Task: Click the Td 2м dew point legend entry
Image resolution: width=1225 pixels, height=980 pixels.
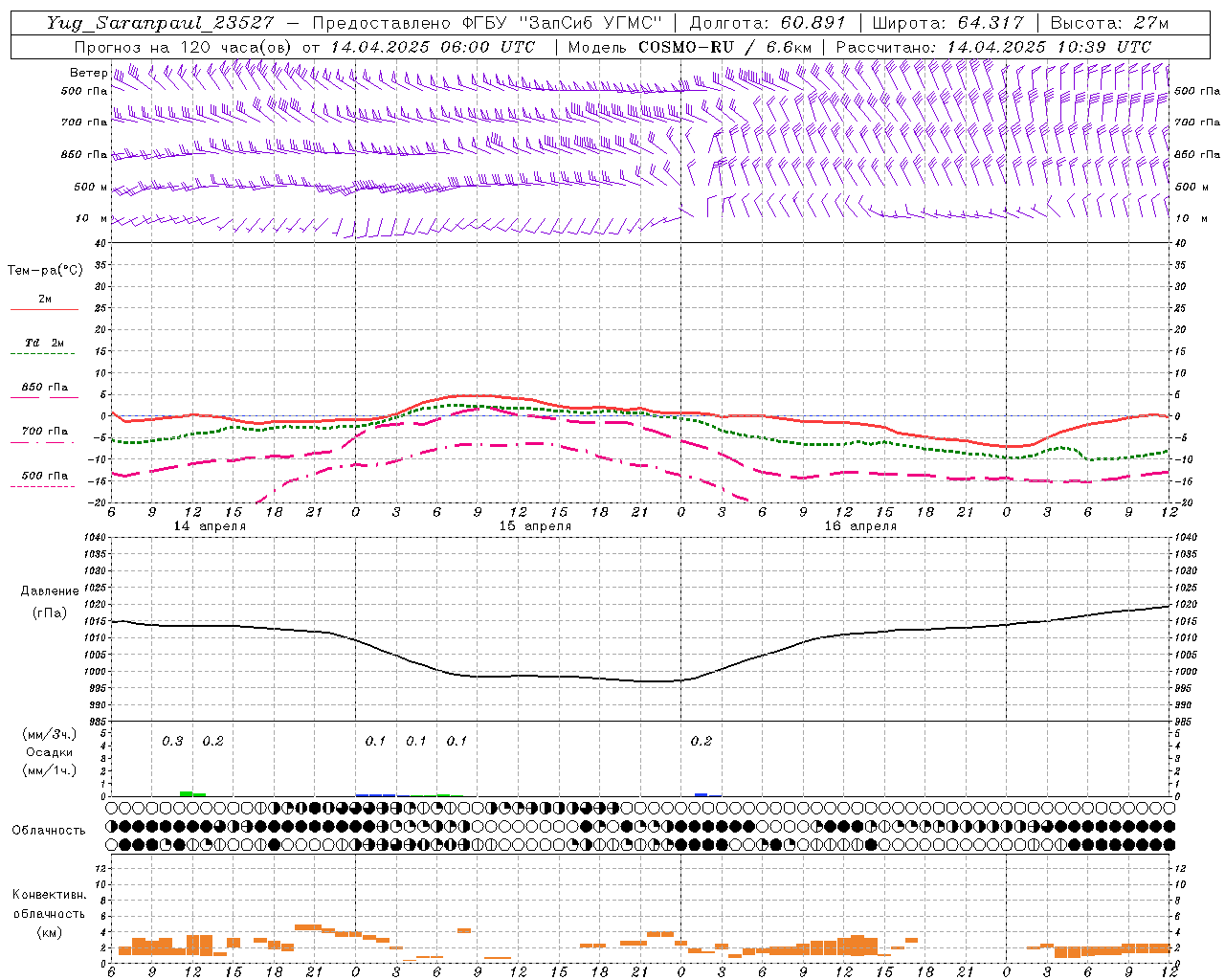Action: tap(44, 343)
